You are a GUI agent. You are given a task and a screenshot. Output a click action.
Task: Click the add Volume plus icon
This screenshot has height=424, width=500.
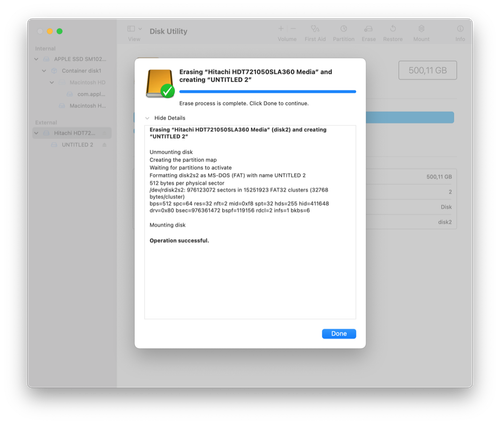(x=281, y=29)
